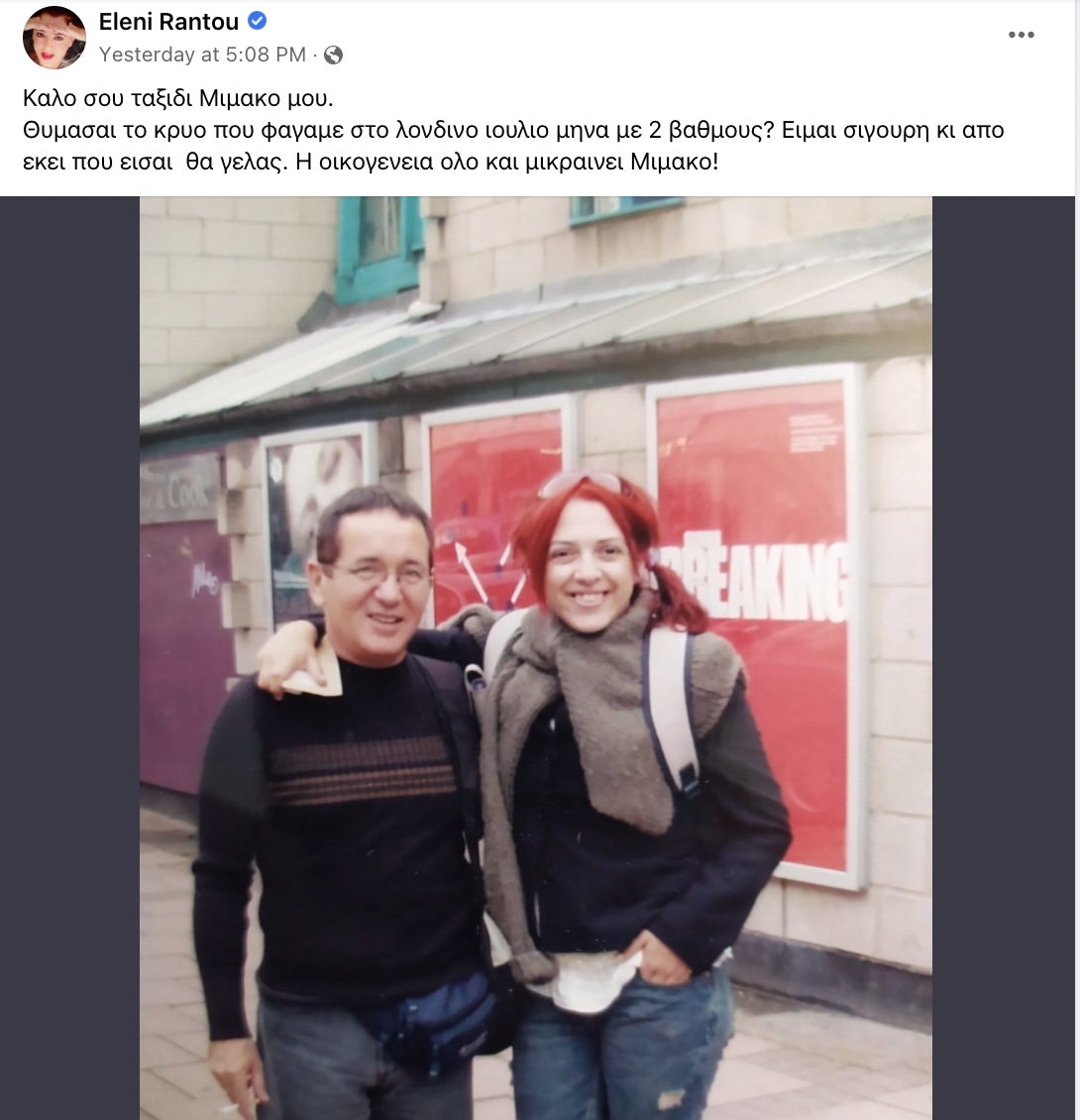1080x1120 pixels.
Task: Click the post line starting with "εκει που εισαι"
Action: [371, 162]
